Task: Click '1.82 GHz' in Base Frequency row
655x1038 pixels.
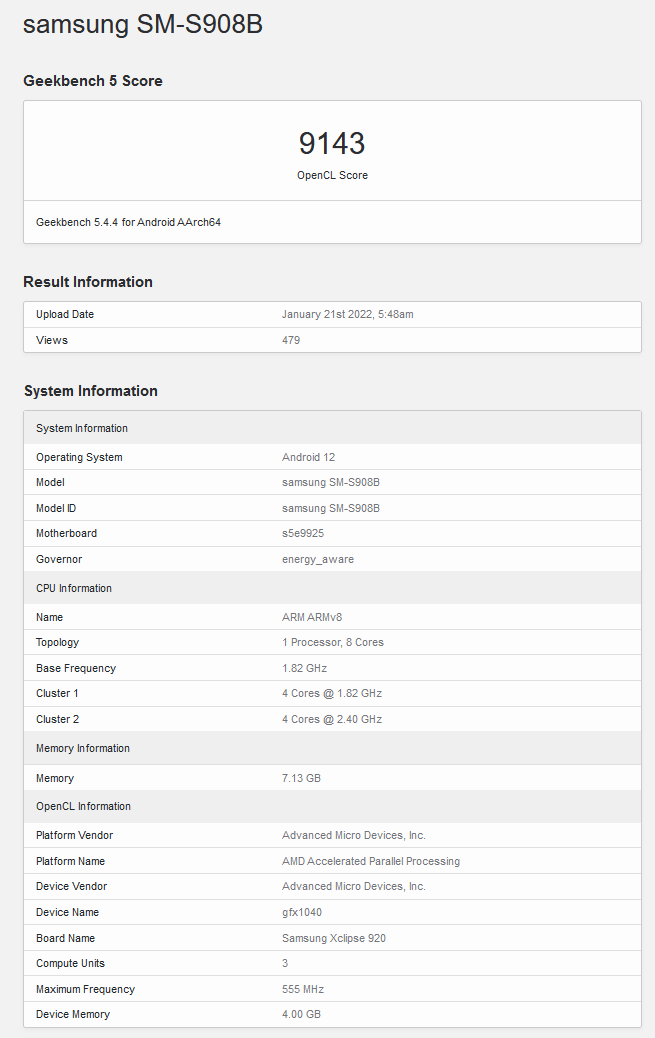Action: (305, 669)
